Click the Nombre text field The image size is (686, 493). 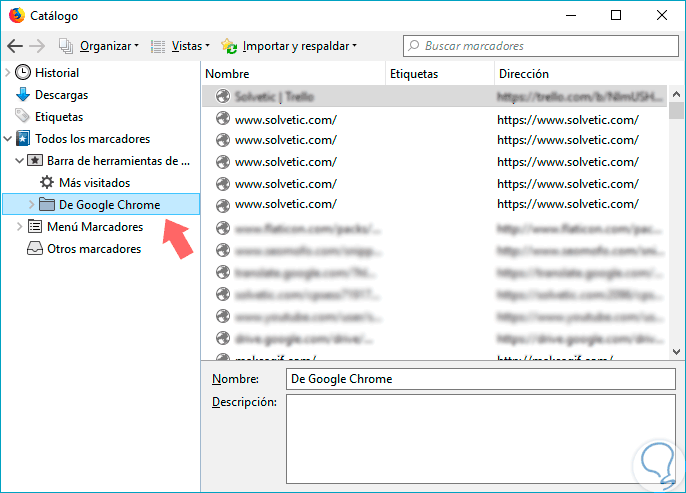click(x=481, y=379)
